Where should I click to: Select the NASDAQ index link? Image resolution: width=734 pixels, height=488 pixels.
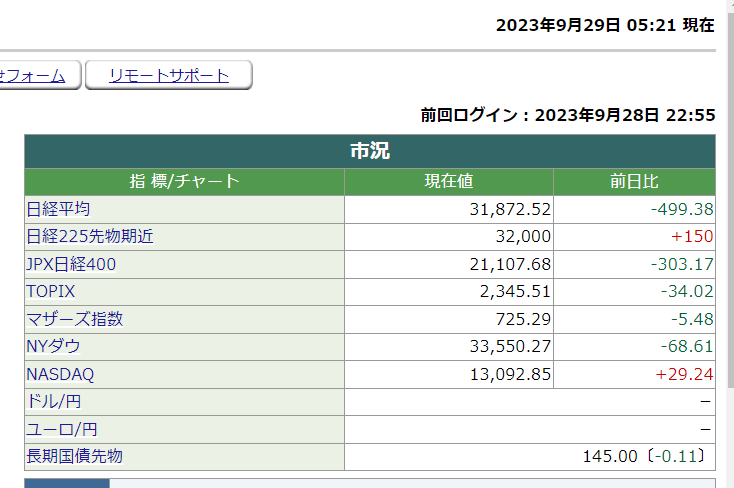click(x=60, y=375)
